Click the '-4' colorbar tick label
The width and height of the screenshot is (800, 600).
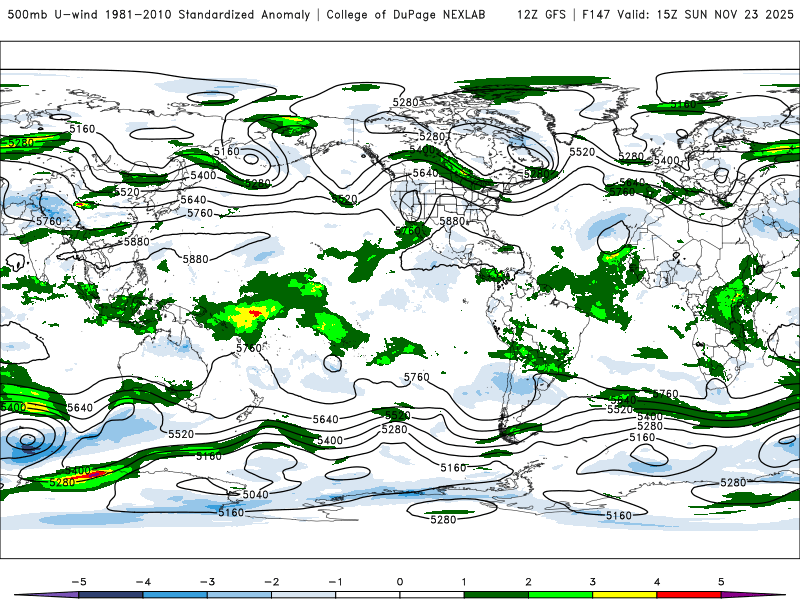(x=143, y=582)
